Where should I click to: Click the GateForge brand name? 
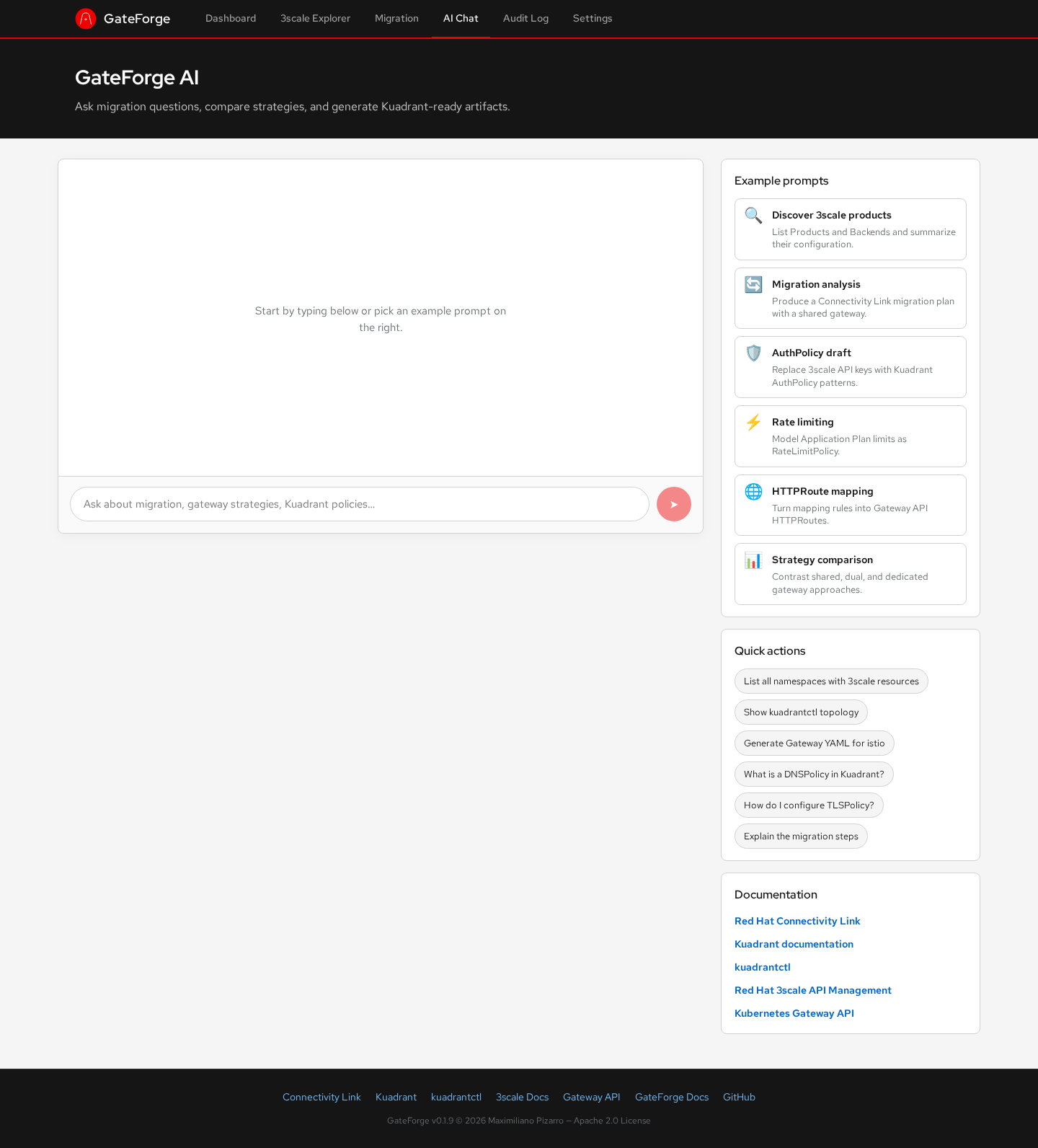[137, 19]
